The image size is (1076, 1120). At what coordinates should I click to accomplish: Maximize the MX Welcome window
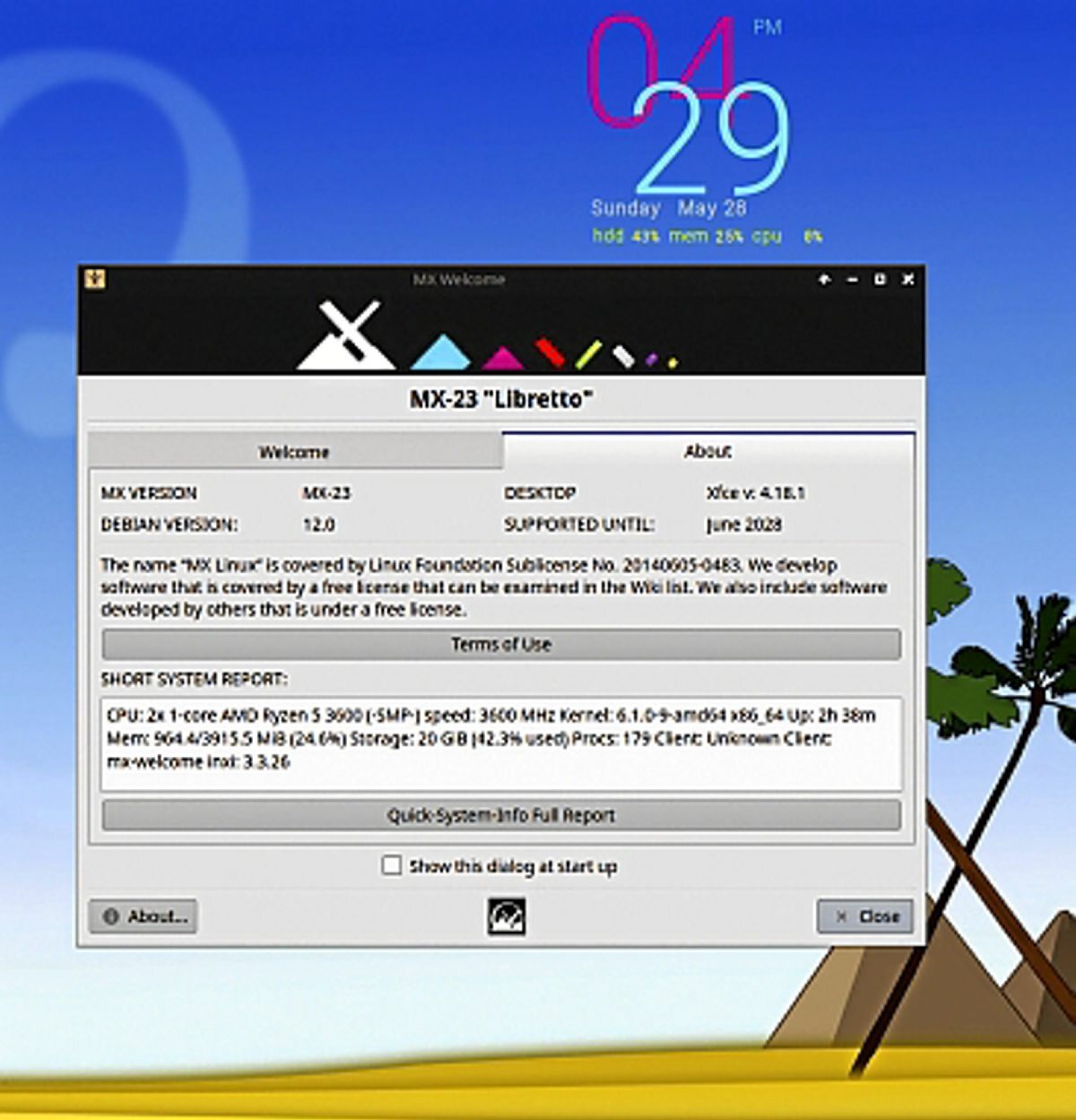pos(880,280)
